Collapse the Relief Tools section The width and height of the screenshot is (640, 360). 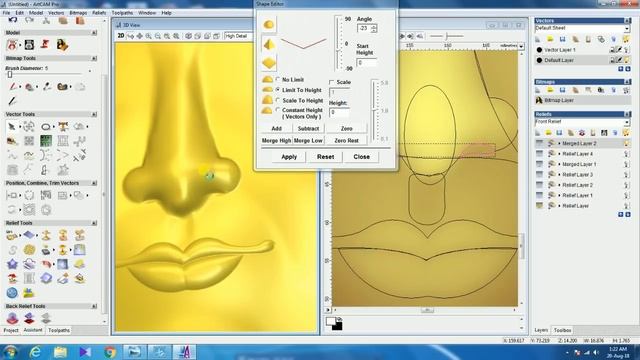(94, 223)
